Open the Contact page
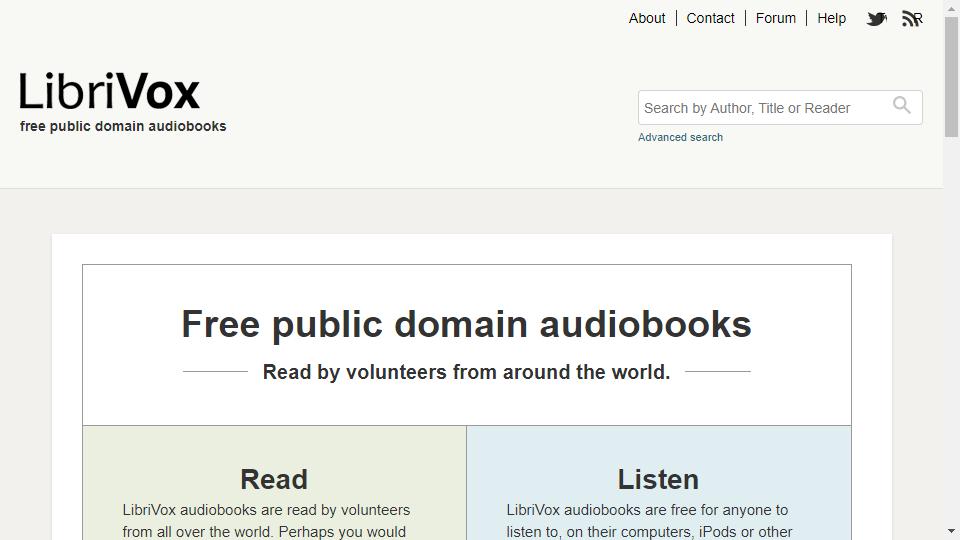The width and height of the screenshot is (960, 540). pos(710,18)
